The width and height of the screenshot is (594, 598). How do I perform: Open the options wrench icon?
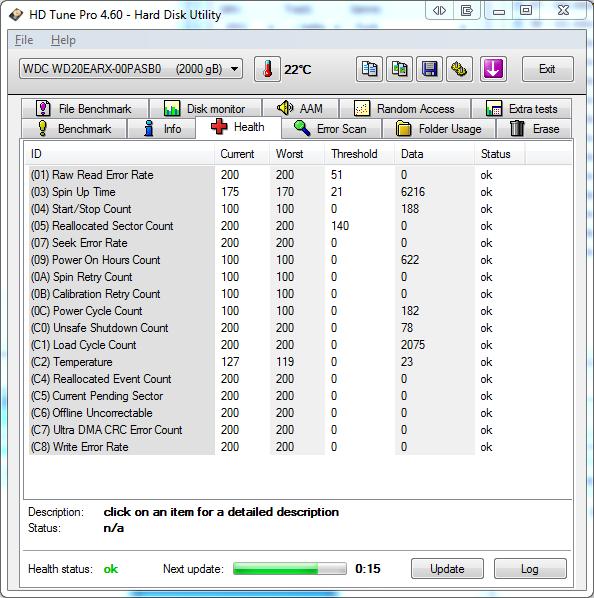point(459,69)
